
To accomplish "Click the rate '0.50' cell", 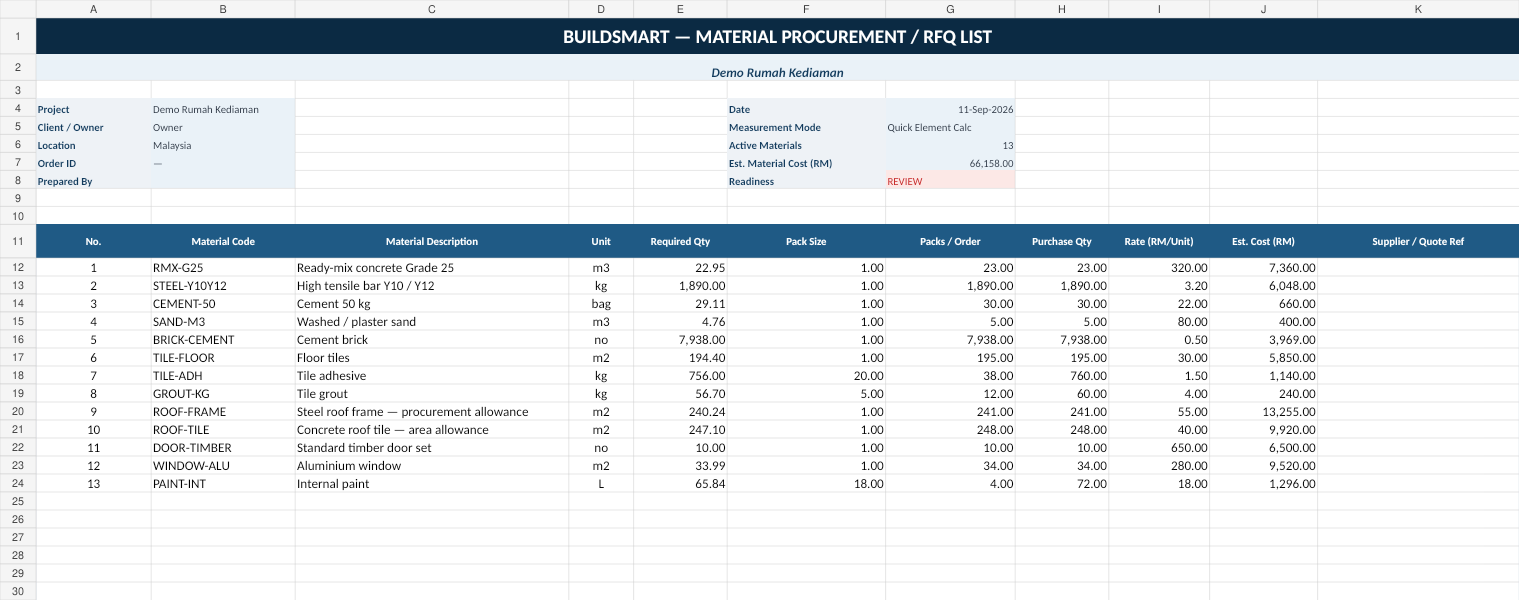I will point(1159,340).
